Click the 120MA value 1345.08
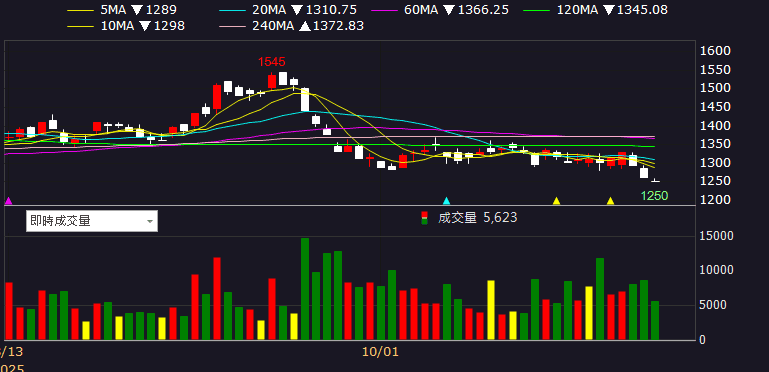Image resolution: width=769 pixels, height=372 pixels. pyautogui.click(x=642, y=10)
